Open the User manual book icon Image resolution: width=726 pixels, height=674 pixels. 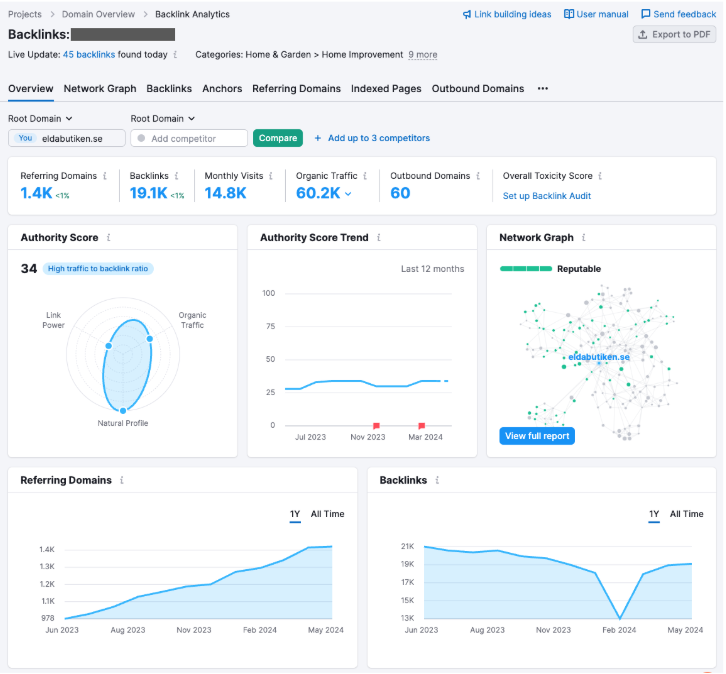tap(569, 15)
